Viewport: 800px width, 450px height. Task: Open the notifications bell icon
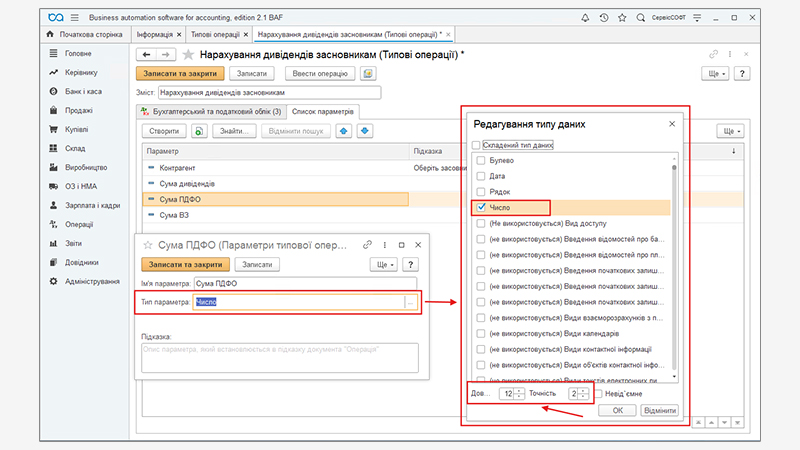(x=583, y=18)
